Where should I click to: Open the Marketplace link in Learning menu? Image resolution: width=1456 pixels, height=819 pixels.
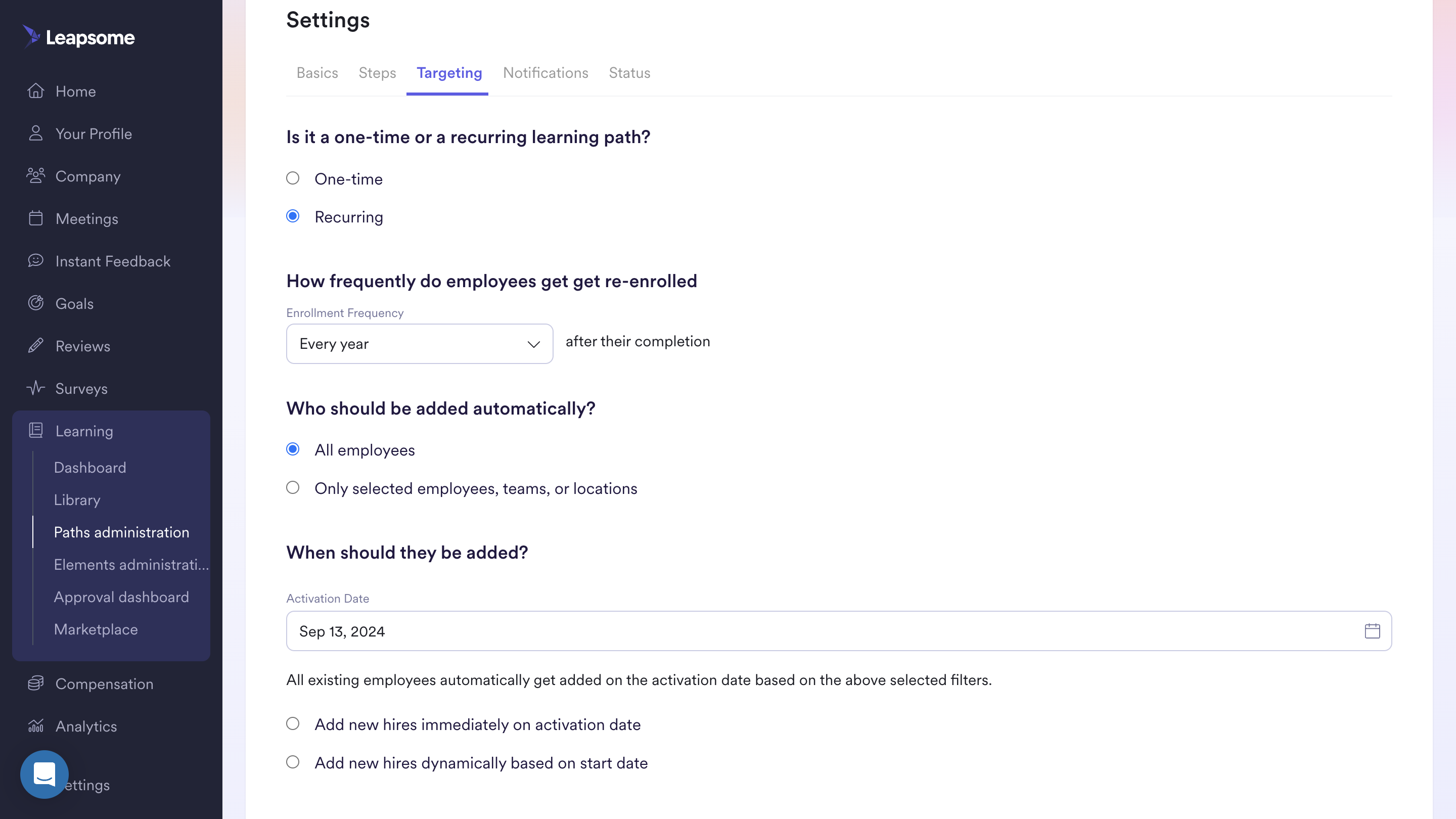(x=96, y=629)
